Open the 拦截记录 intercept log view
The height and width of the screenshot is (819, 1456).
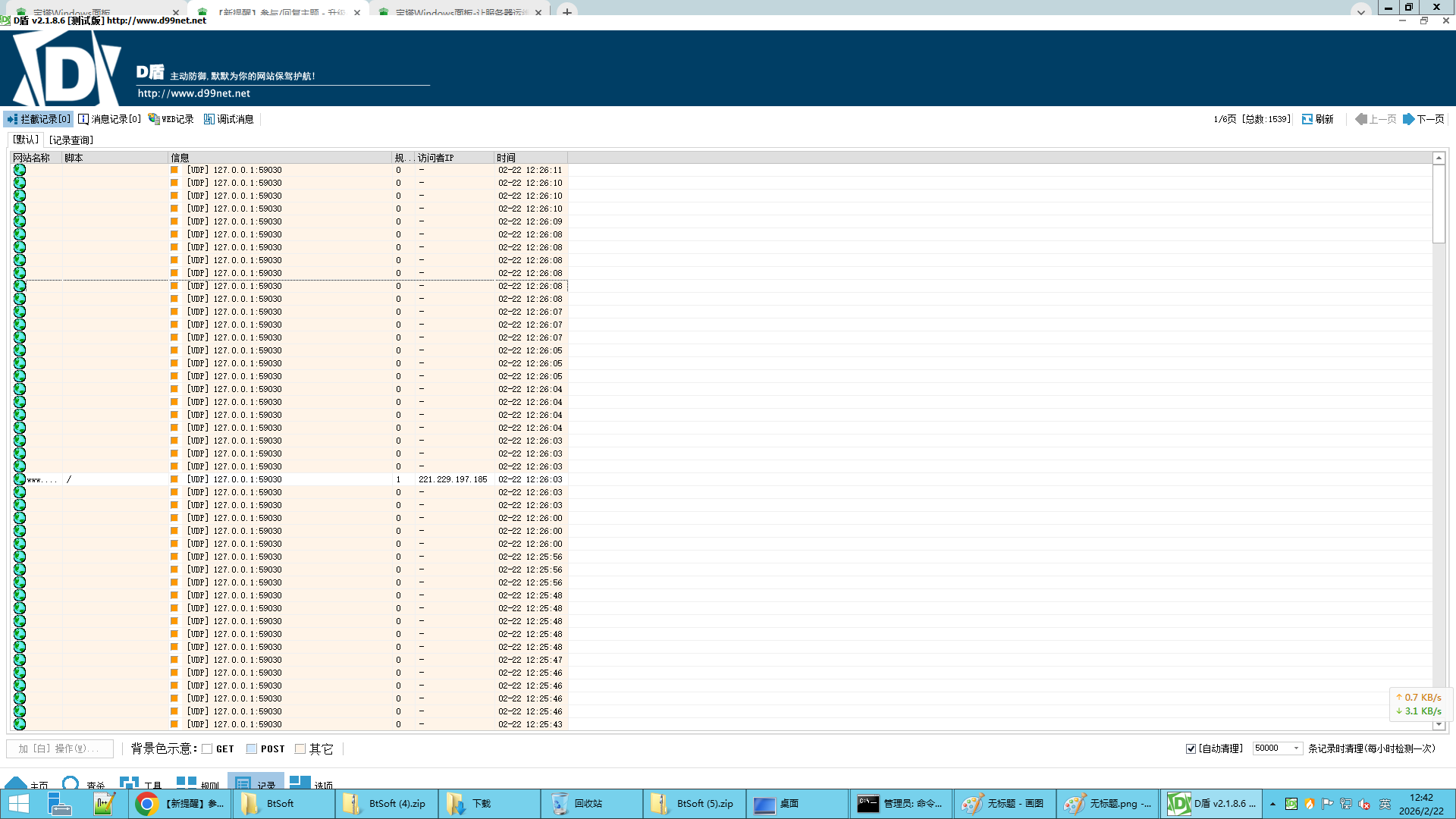39,119
